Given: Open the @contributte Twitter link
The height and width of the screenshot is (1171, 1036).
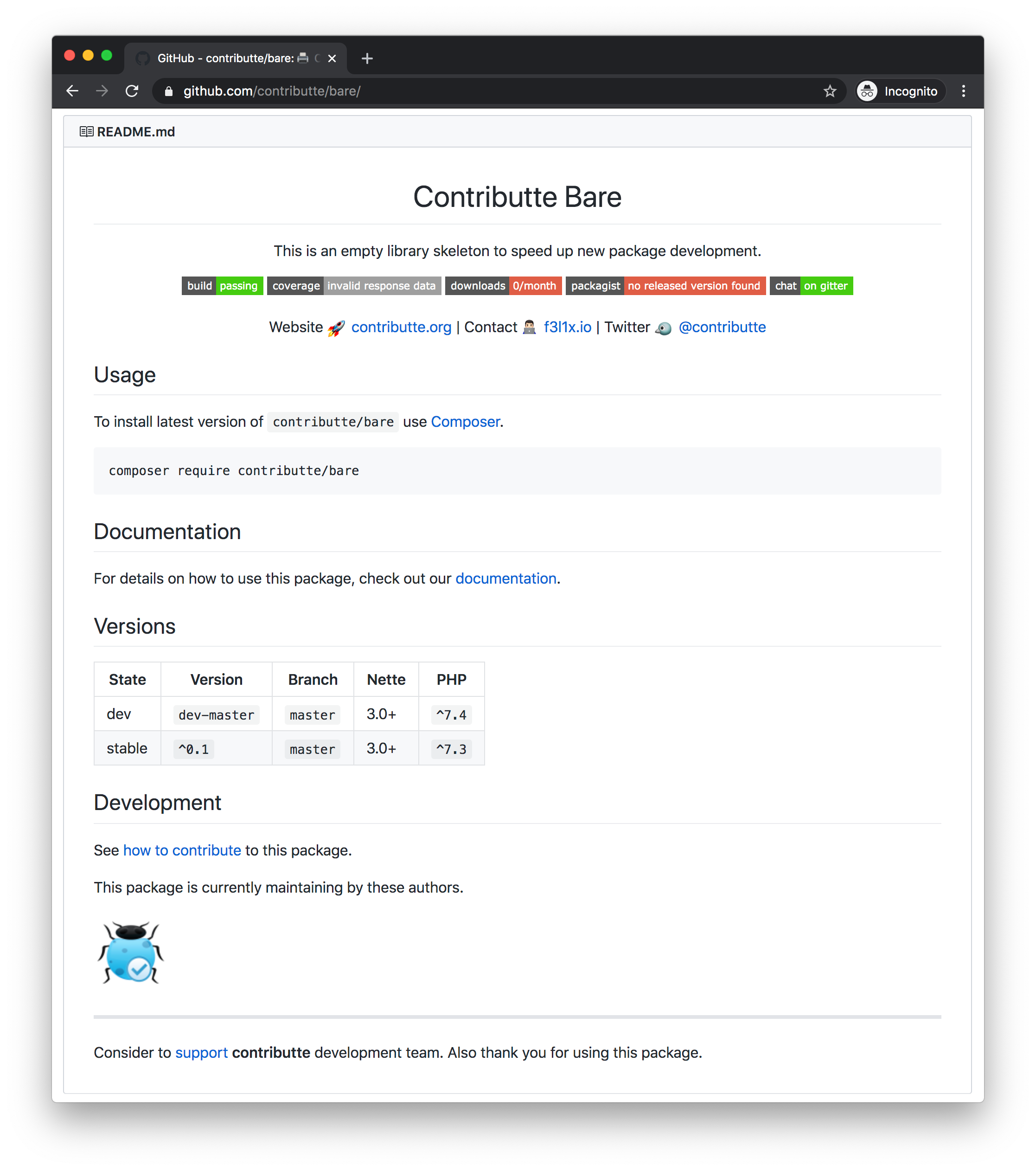Looking at the screenshot, I should coord(722,327).
